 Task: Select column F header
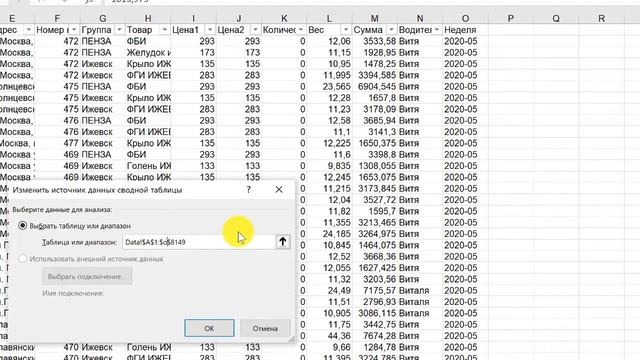(57, 18)
